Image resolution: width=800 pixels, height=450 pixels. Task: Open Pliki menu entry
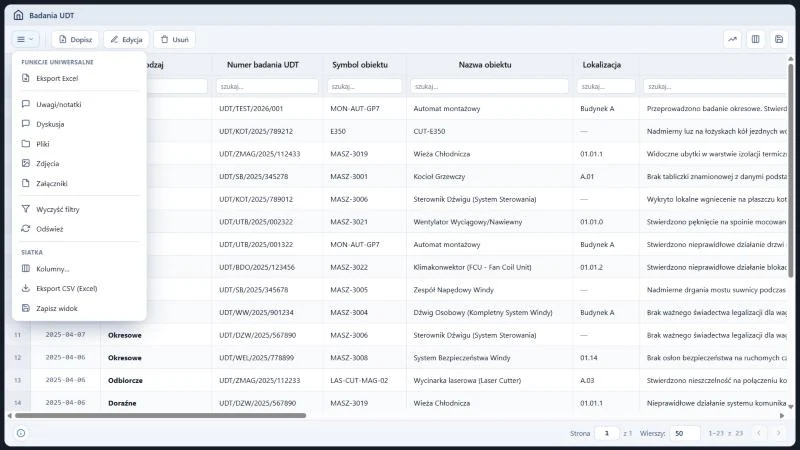tap(79, 144)
